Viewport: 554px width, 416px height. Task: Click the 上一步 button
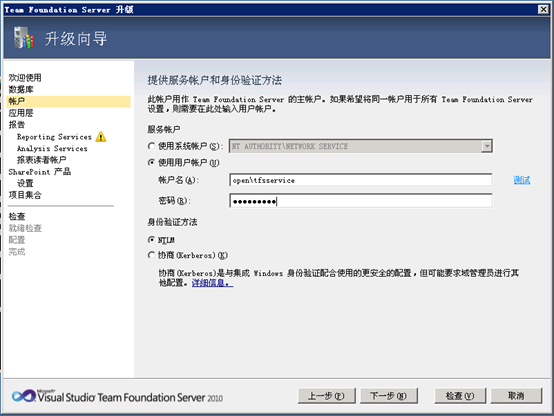[326, 396]
